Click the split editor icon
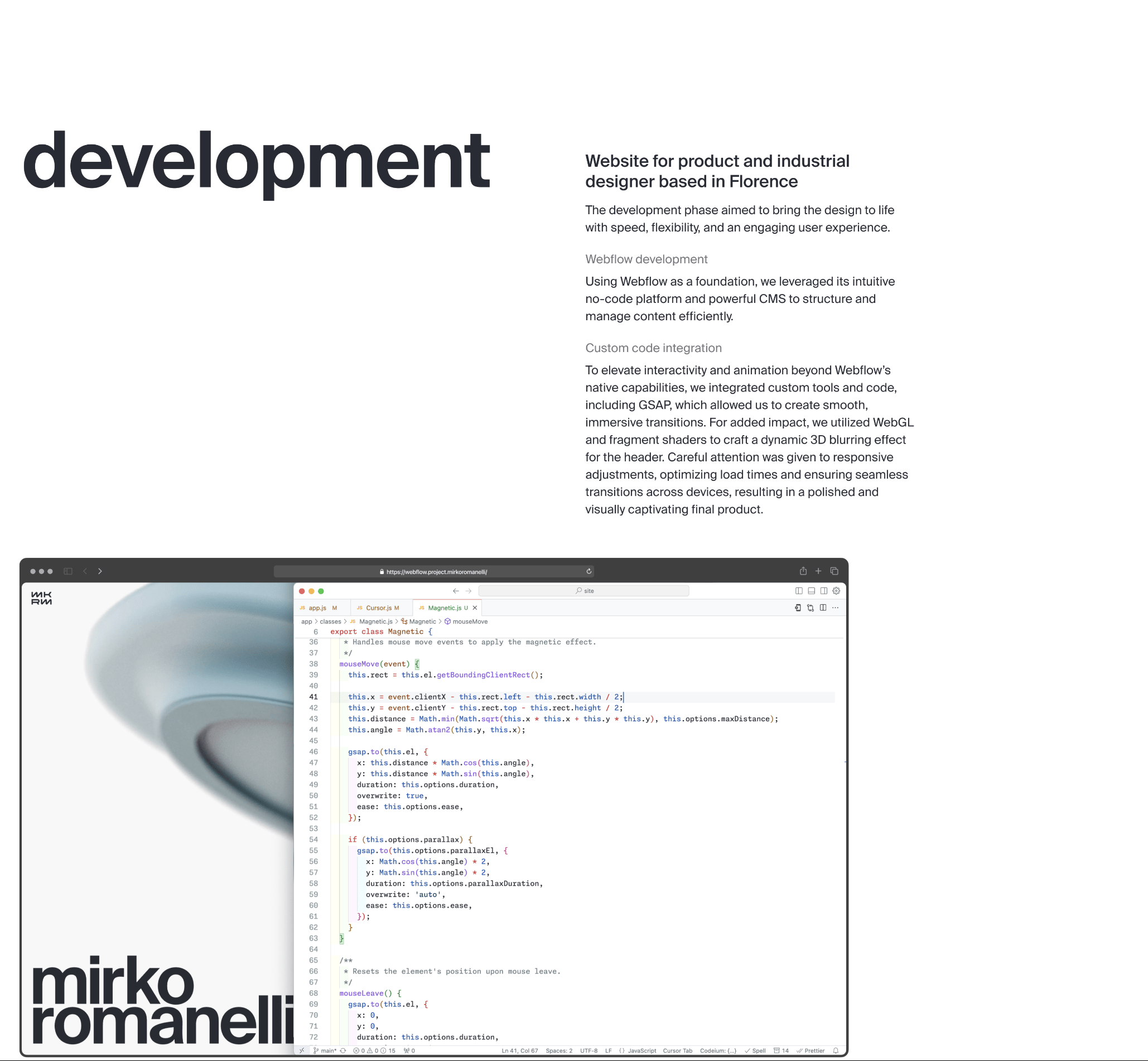This screenshot has height=1061, width=1148. 823,607
